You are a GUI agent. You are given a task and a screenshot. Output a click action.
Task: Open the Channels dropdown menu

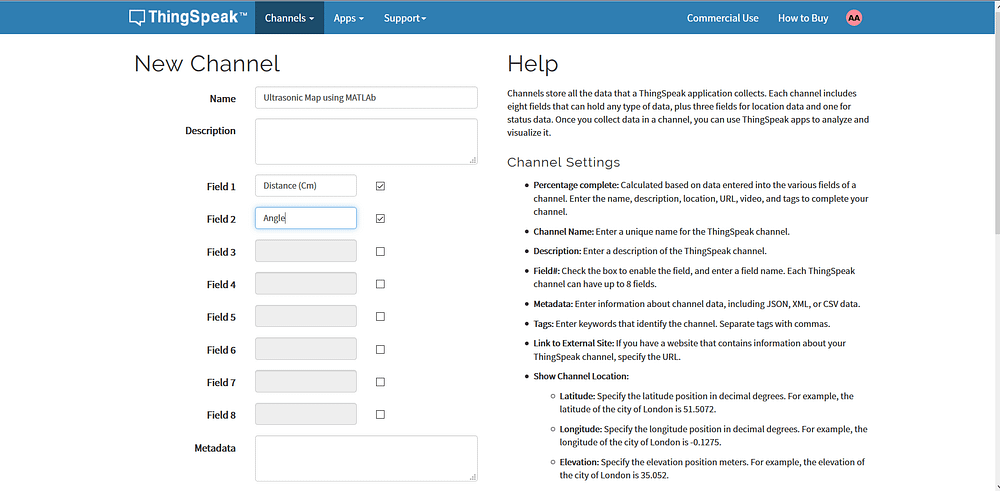(x=289, y=18)
